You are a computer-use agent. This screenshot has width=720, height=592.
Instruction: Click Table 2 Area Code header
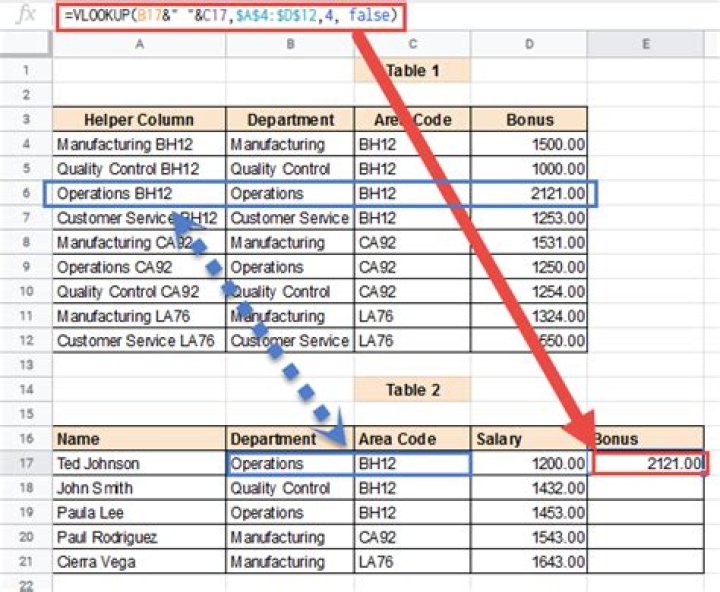[412, 439]
